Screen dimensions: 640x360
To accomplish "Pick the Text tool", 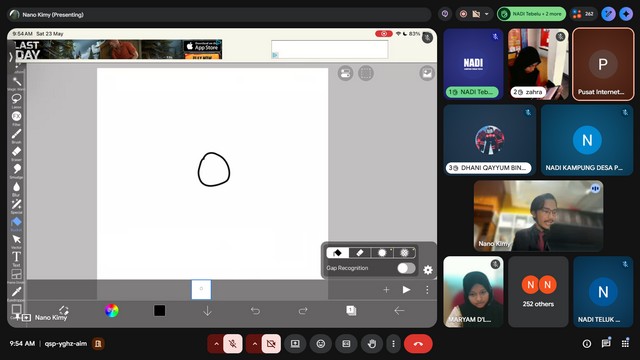I will click(16, 257).
